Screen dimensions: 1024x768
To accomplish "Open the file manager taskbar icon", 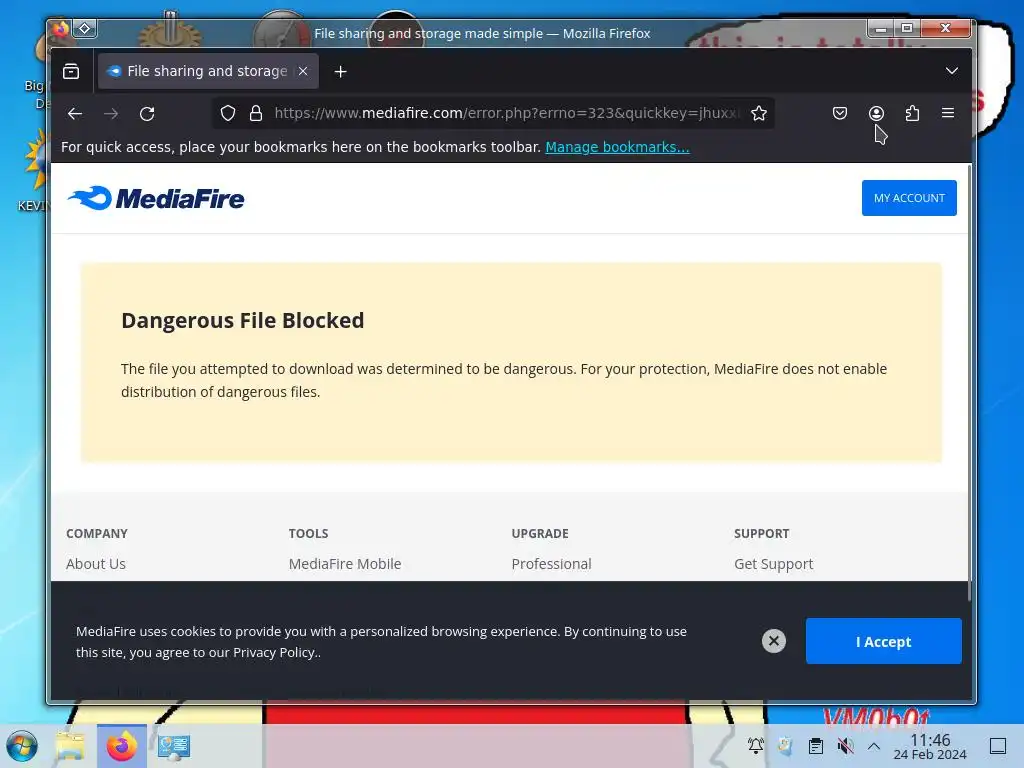I will point(70,746).
